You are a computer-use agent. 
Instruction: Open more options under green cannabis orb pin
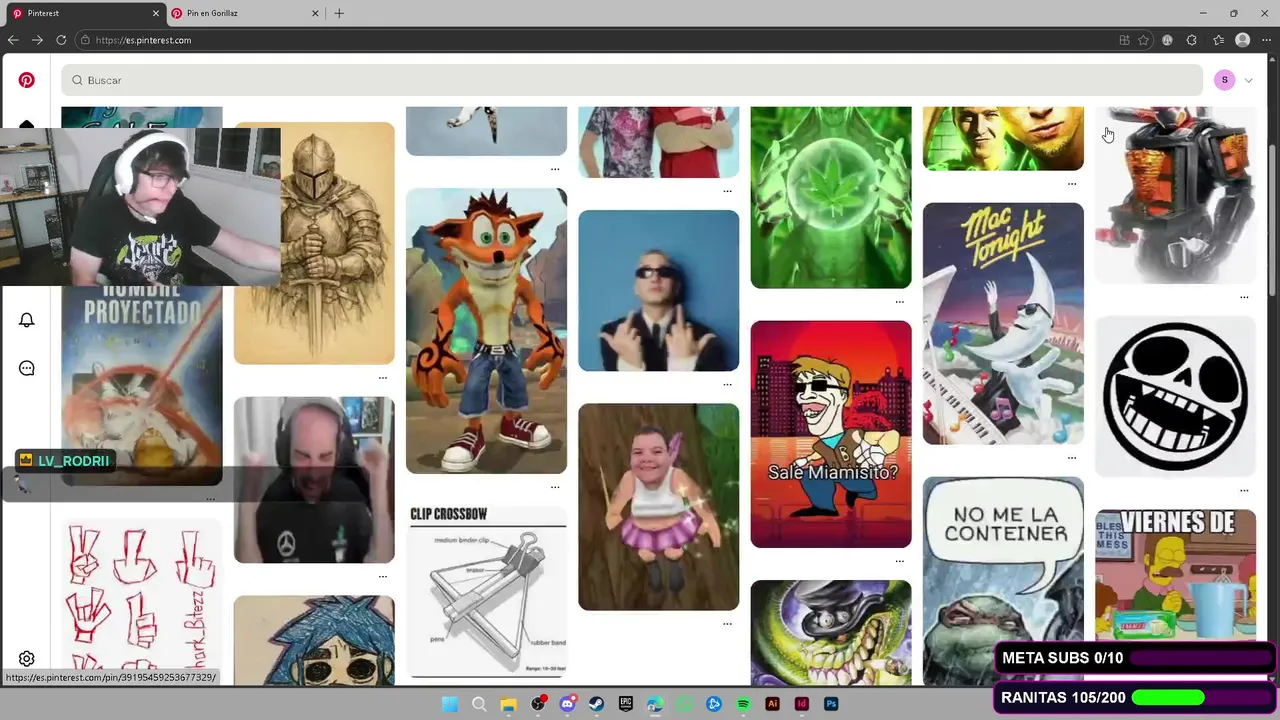point(900,302)
